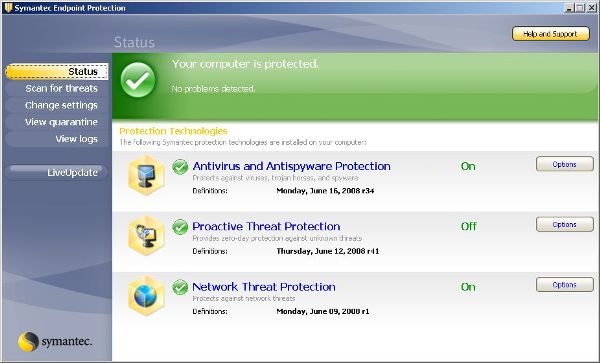The image size is (600, 363).
Task: Select Status in the sidebar
Action: tap(57, 72)
